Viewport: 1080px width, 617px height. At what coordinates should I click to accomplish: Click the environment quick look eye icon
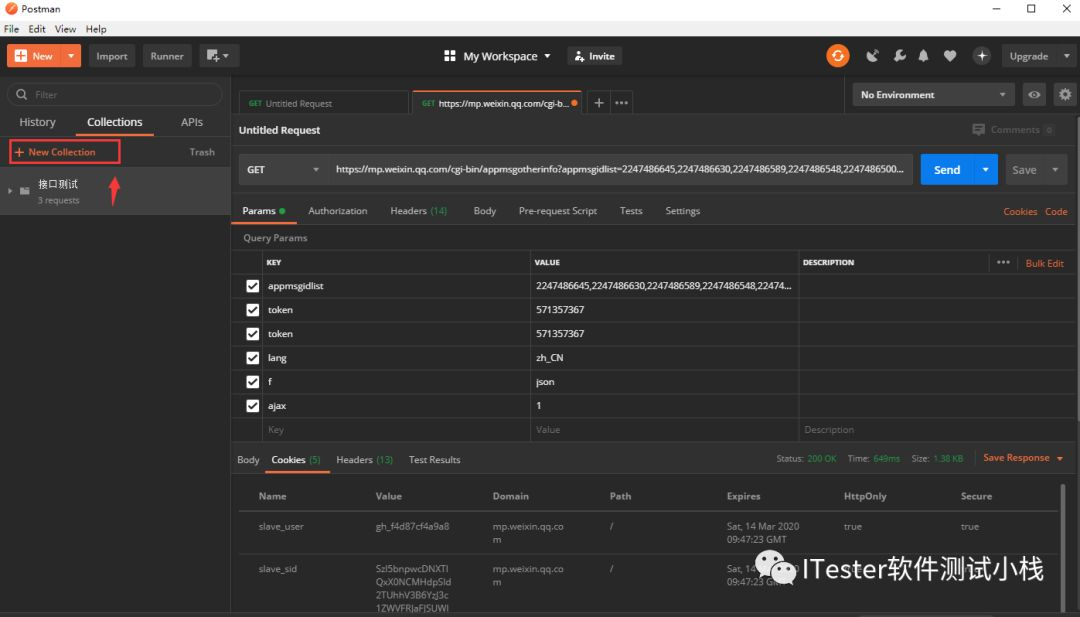pos(1035,95)
